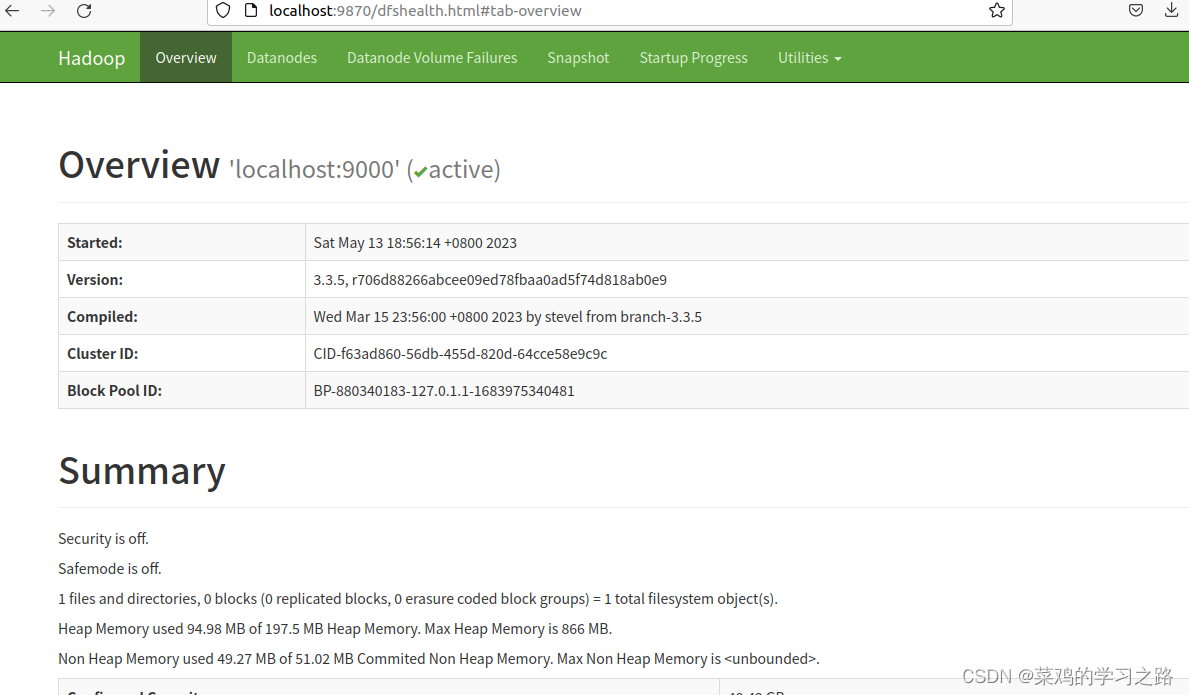Viewport: 1189px width, 695px height.
Task: Click the shield tracking protection icon
Action: pyautogui.click(x=223, y=11)
